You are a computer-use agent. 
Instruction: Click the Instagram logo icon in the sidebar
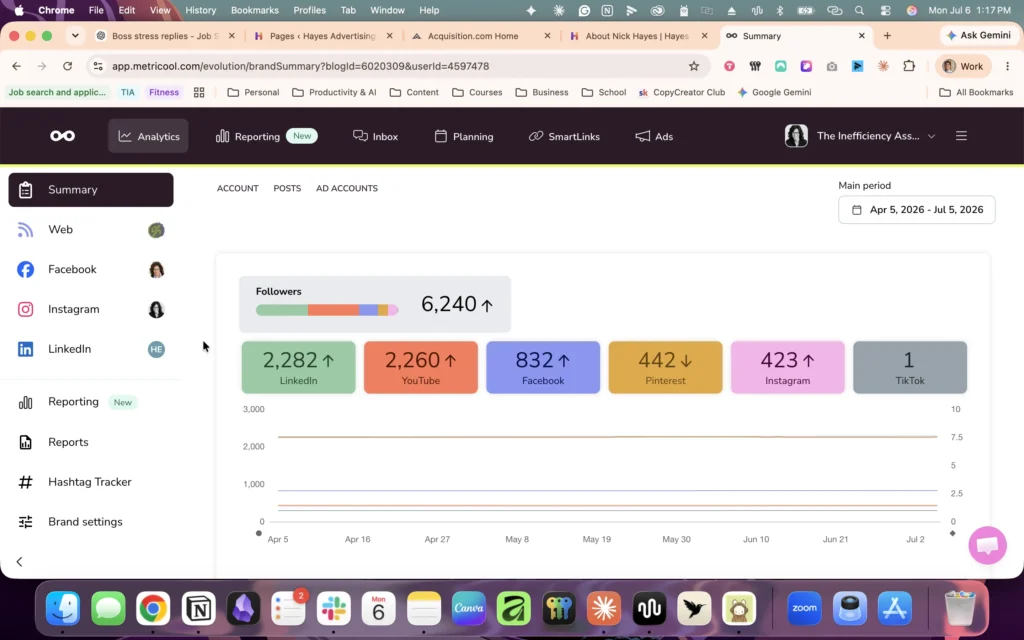coord(25,309)
